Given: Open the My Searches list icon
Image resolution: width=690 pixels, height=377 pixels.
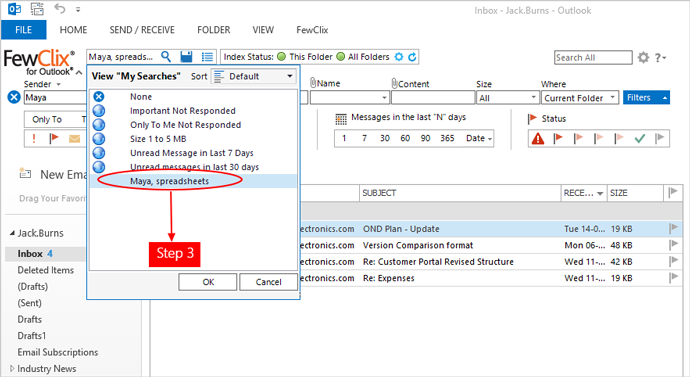Looking at the screenshot, I should (207, 57).
